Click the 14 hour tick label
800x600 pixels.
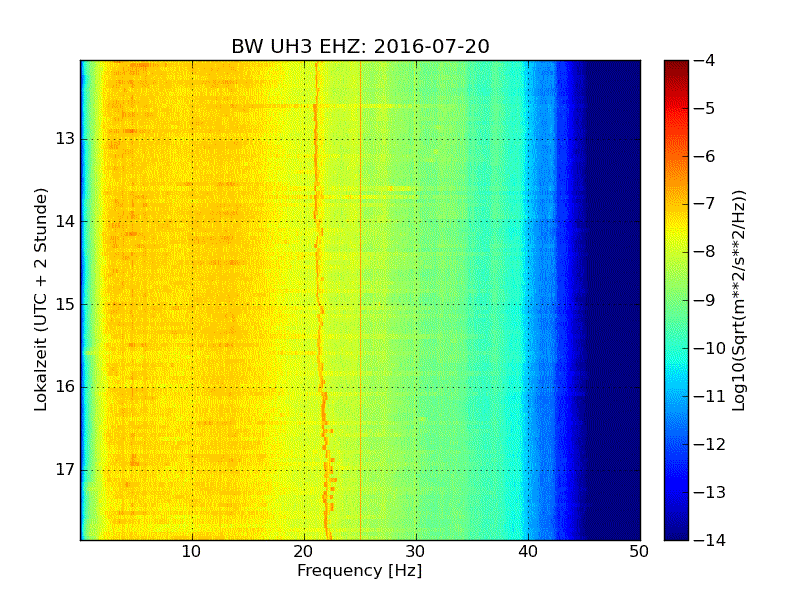point(65,221)
